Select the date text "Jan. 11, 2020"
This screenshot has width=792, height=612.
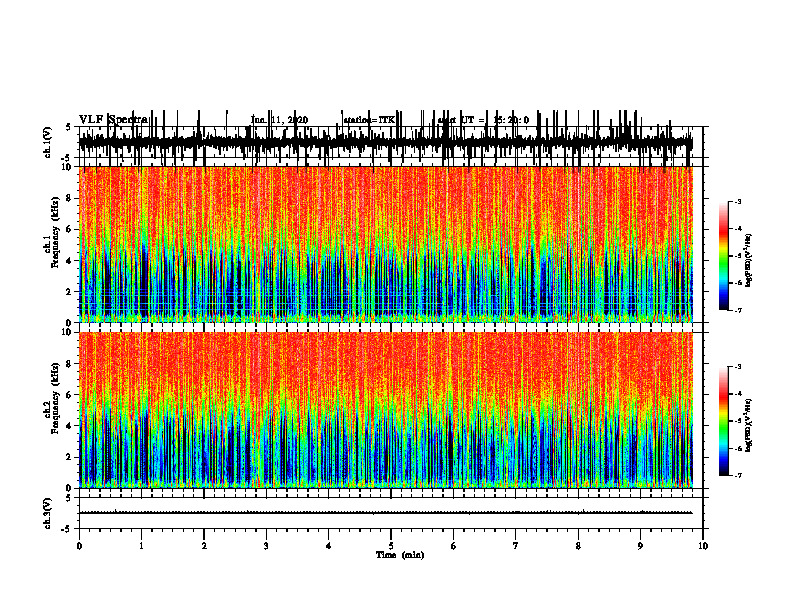(279, 120)
